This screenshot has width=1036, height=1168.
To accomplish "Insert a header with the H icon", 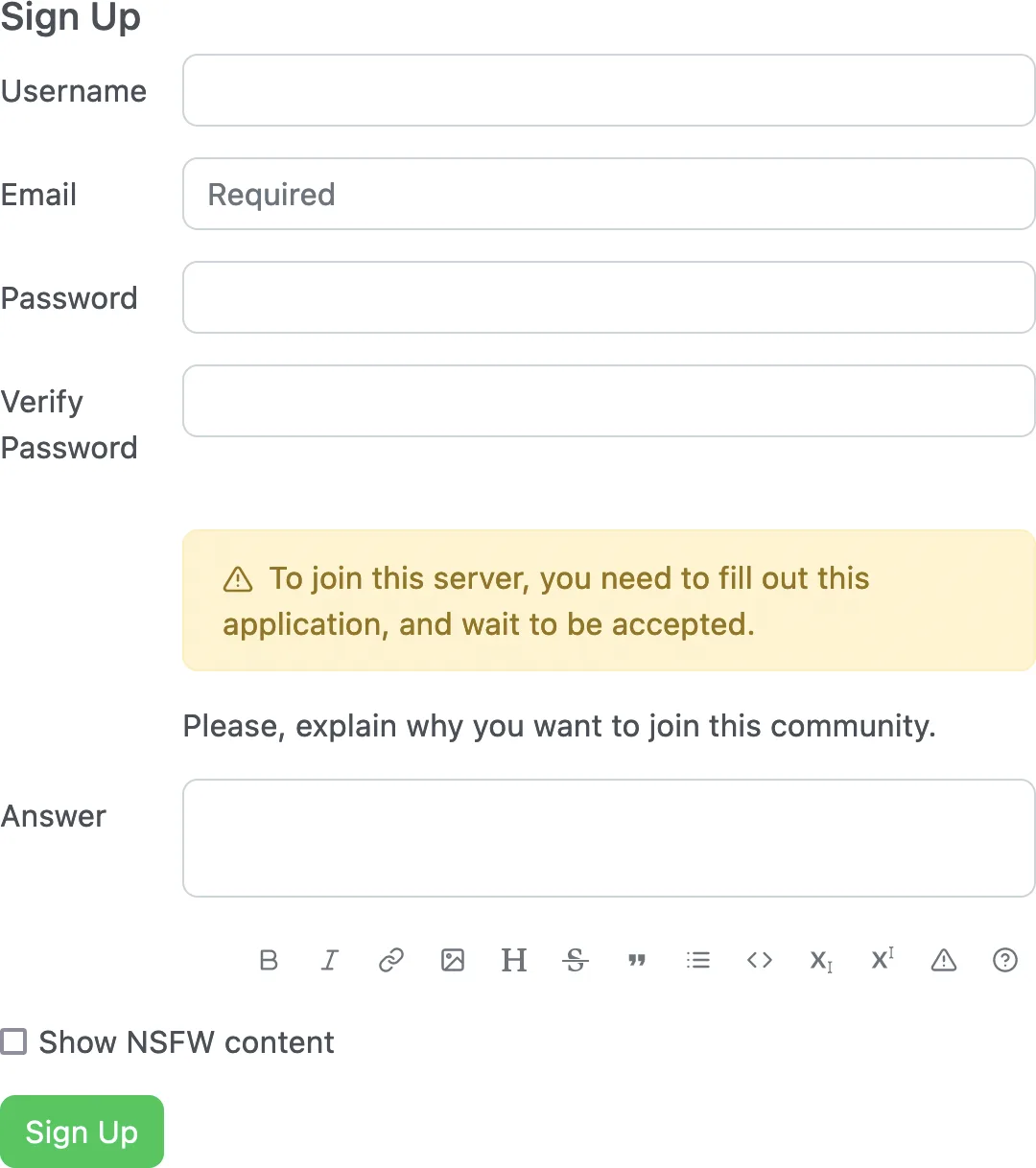I will click(514, 960).
